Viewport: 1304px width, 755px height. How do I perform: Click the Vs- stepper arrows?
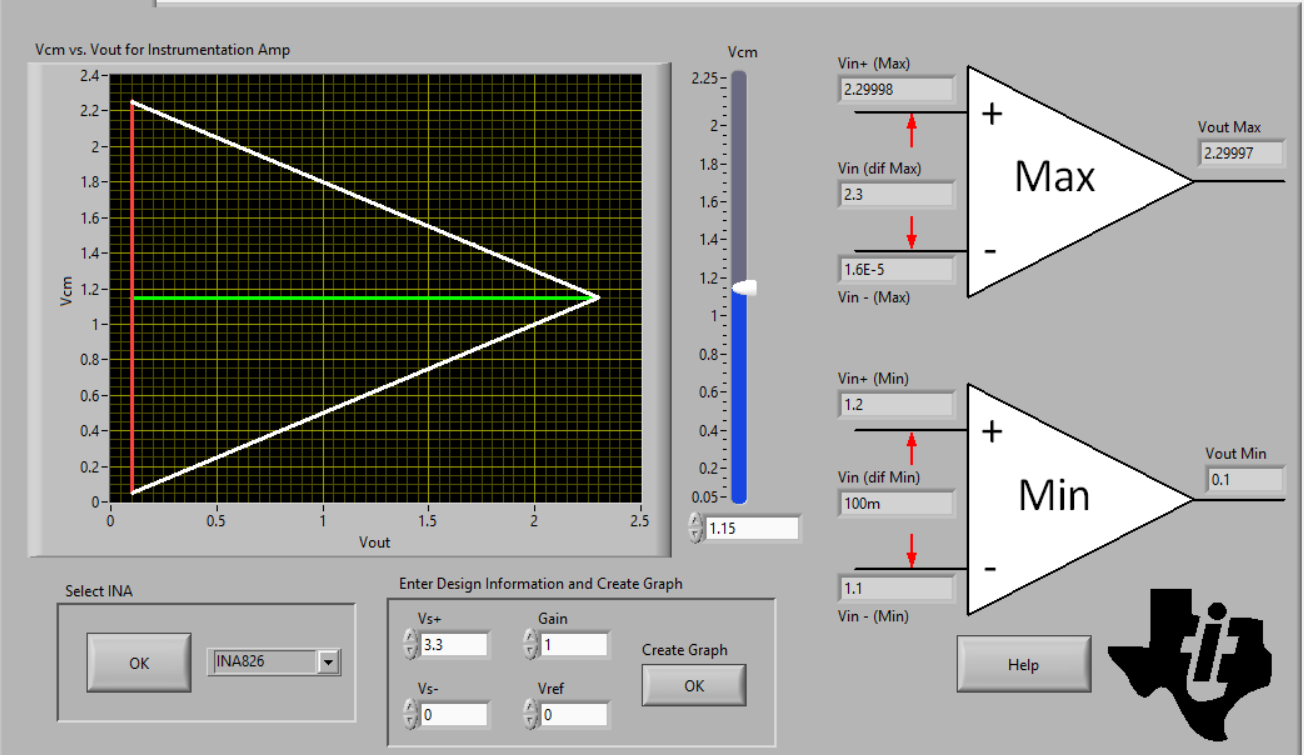410,714
